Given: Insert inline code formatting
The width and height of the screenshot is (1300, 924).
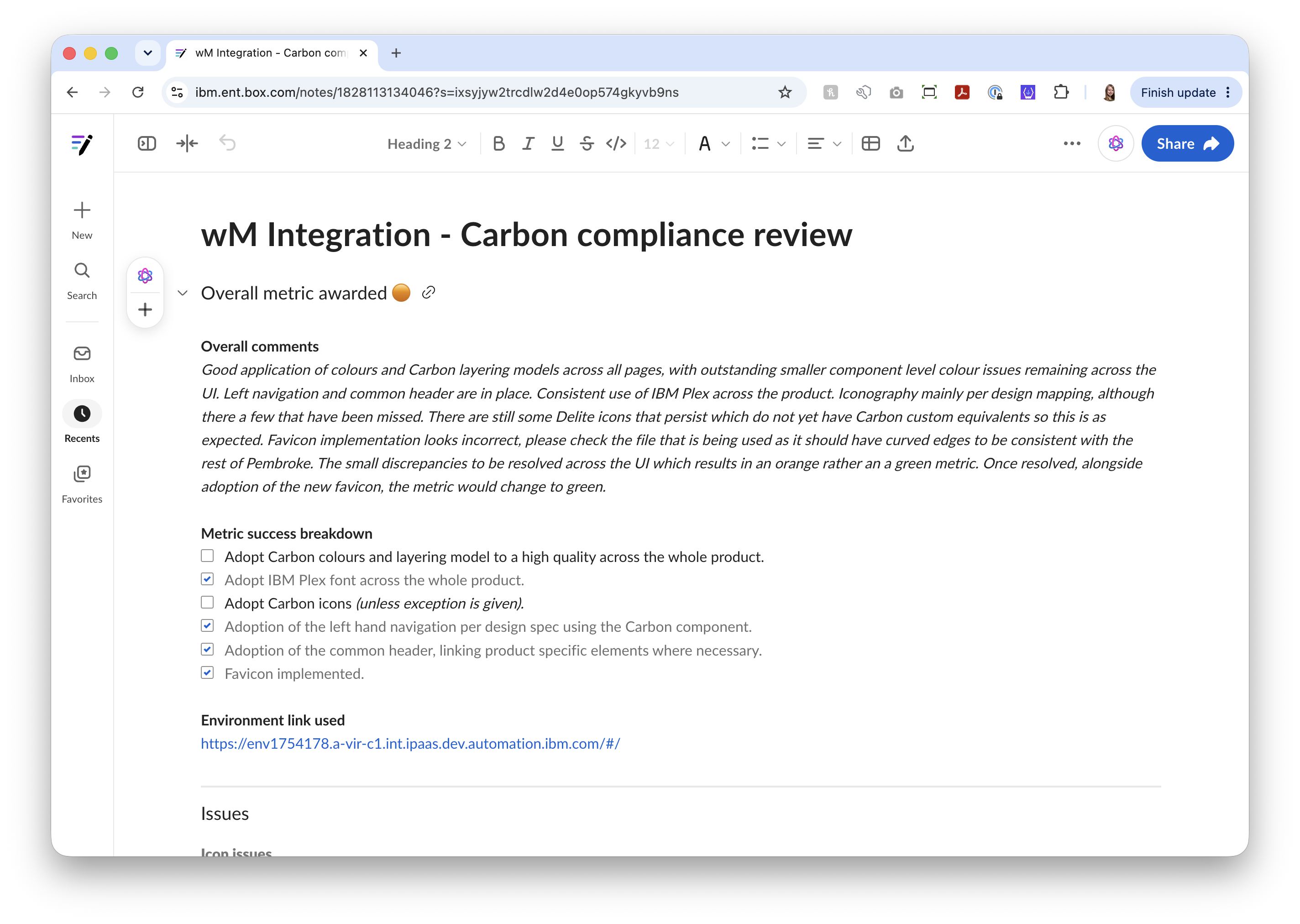Looking at the screenshot, I should 616,143.
